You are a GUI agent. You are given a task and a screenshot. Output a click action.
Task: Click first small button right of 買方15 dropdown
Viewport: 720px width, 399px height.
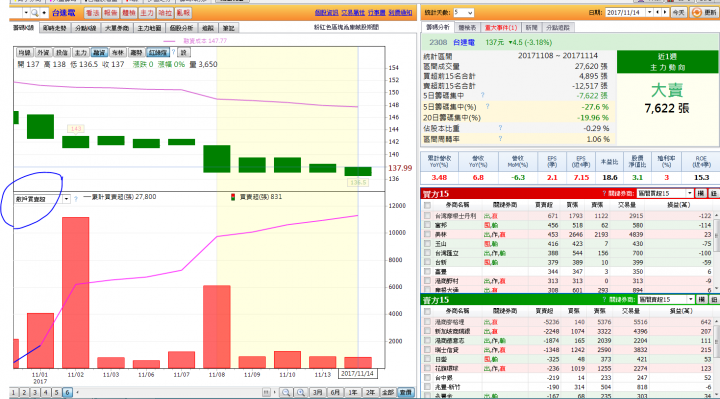point(701,193)
